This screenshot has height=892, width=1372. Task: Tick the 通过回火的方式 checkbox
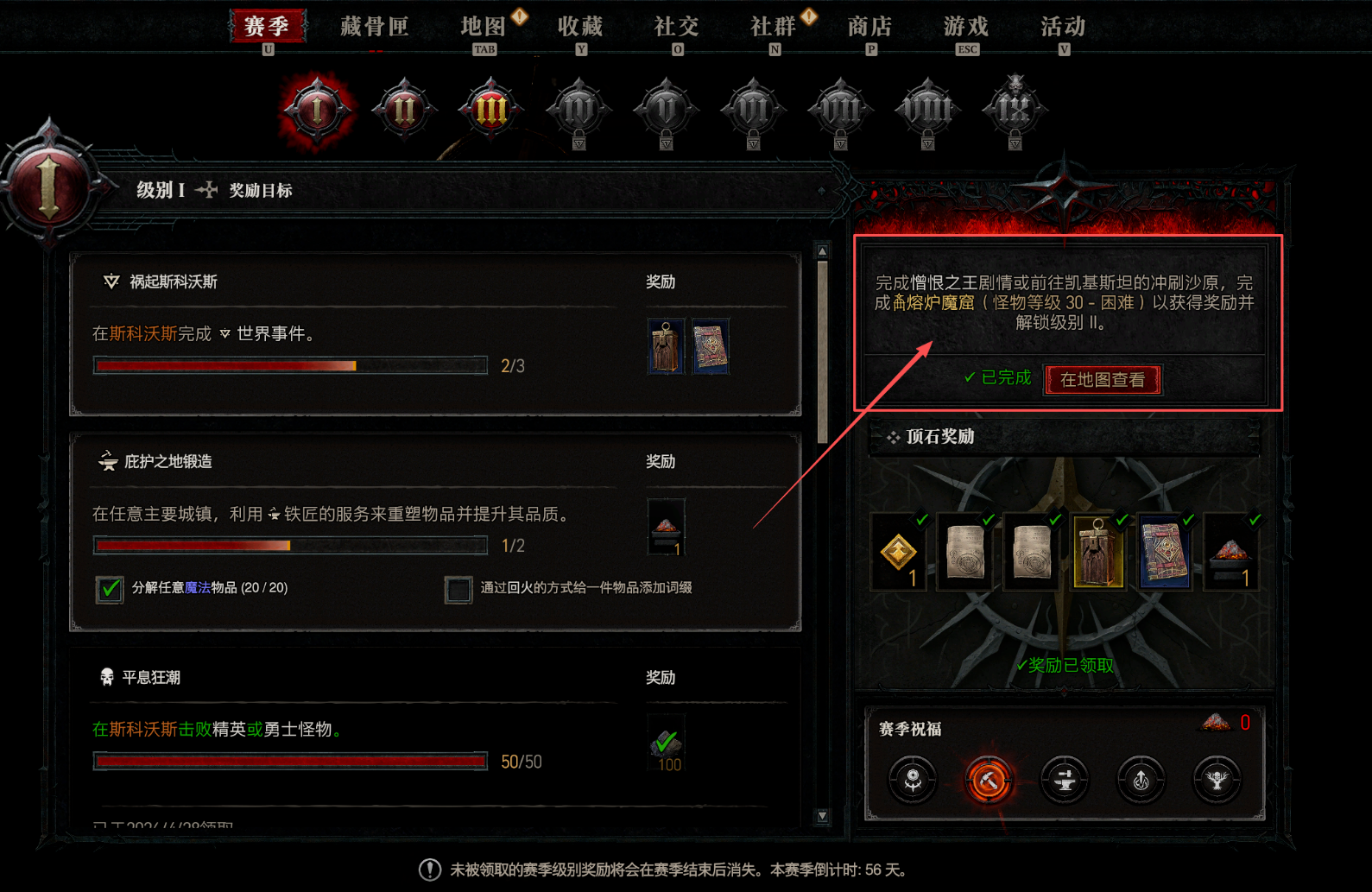click(458, 589)
